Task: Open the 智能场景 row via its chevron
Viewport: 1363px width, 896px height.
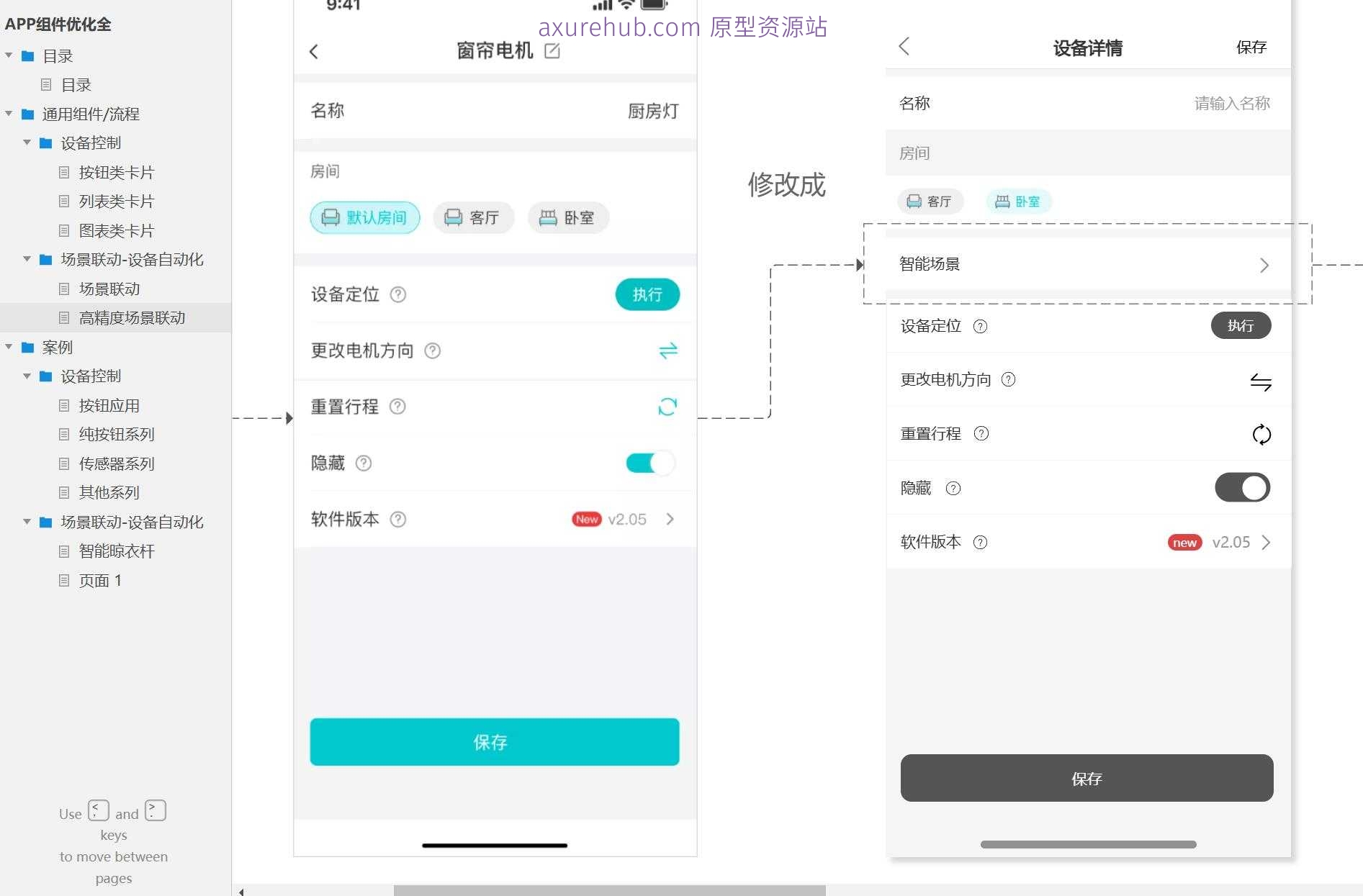Action: (x=1264, y=265)
